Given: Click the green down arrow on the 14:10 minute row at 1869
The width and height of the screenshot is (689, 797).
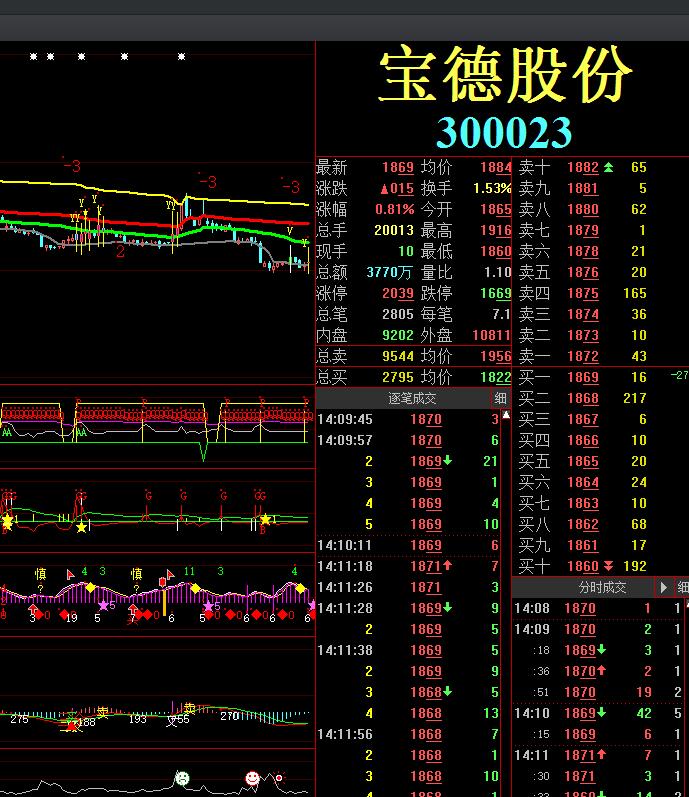Looking at the screenshot, I should (601, 713).
